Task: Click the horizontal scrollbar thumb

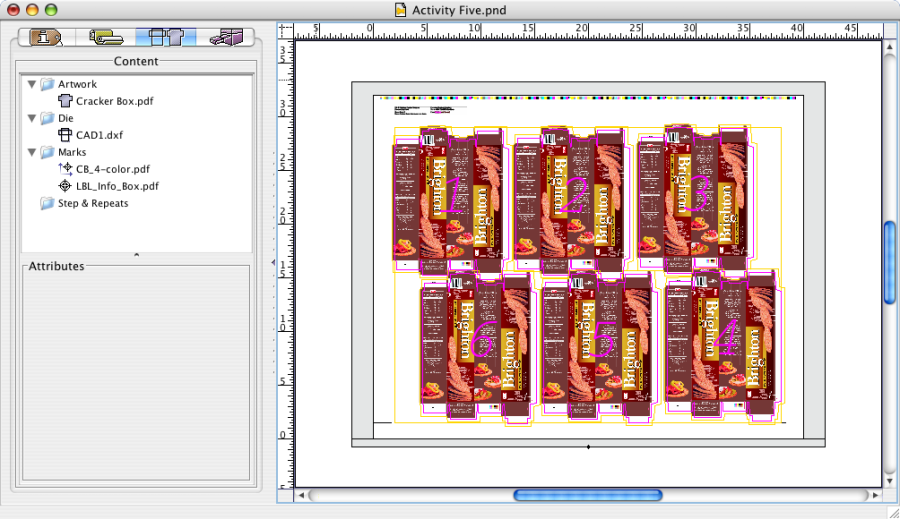Action: click(x=588, y=495)
